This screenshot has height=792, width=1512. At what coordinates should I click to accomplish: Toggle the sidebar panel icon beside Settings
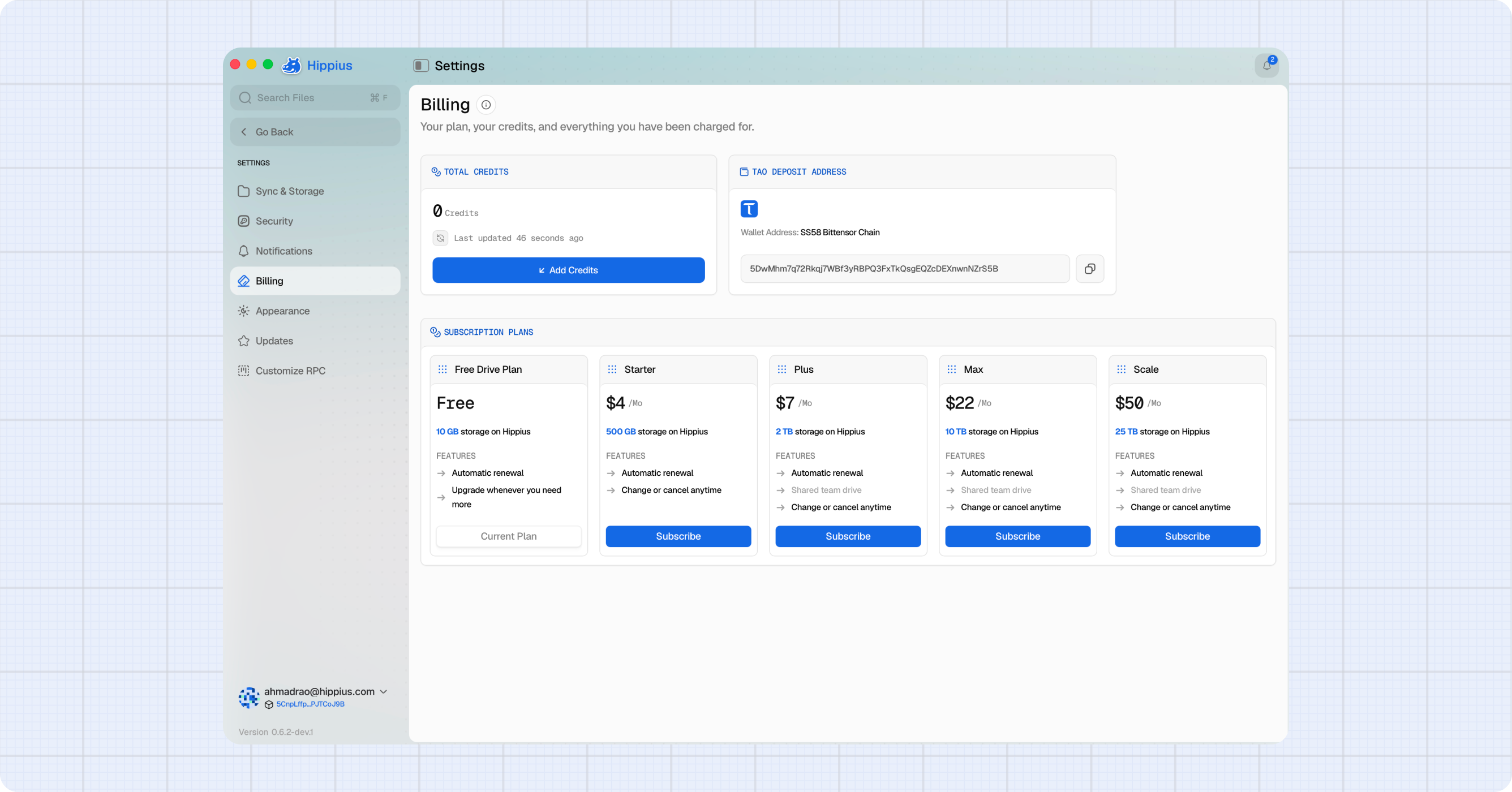point(421,66)
